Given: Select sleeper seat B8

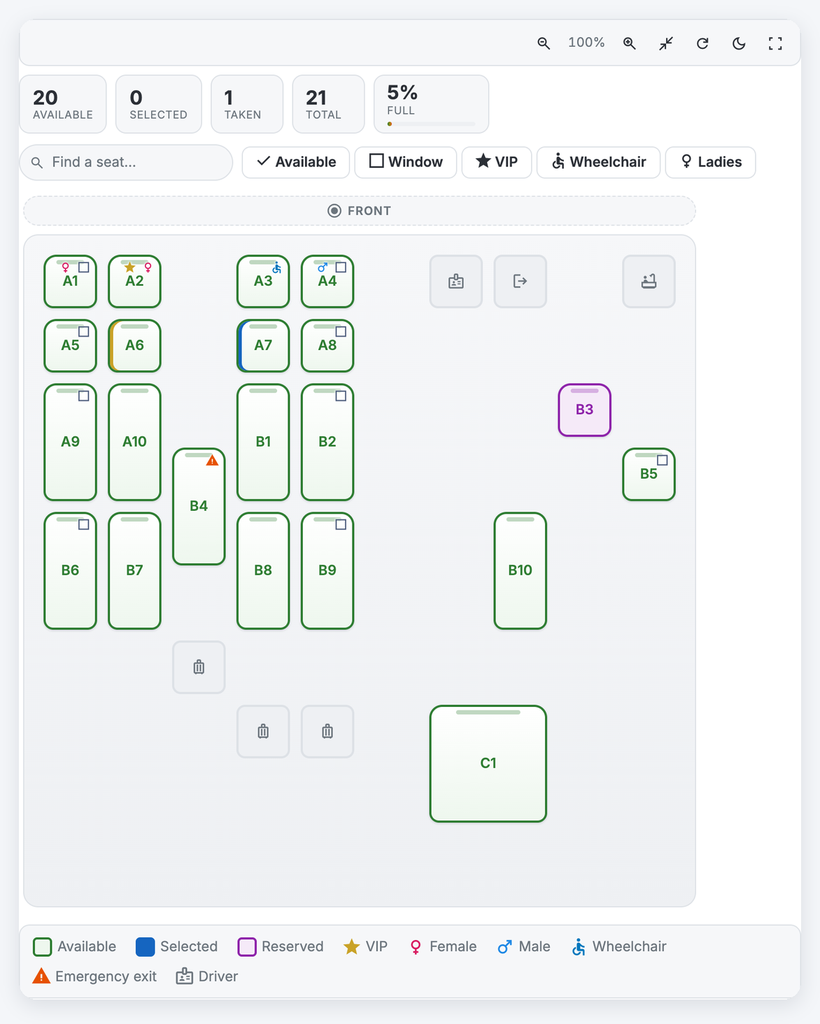Looking at the screenshot, I should [x=263, y=571].
